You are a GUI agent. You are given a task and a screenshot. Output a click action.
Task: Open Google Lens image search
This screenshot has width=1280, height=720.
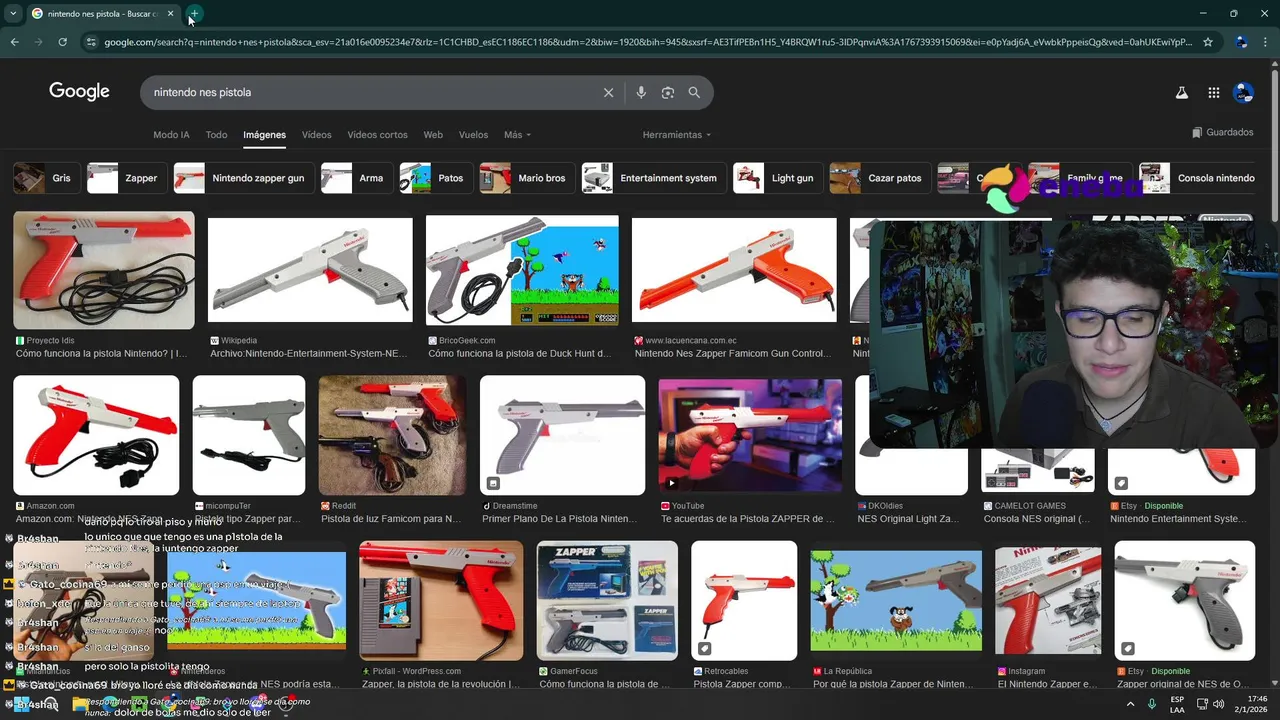pos(667,92)
